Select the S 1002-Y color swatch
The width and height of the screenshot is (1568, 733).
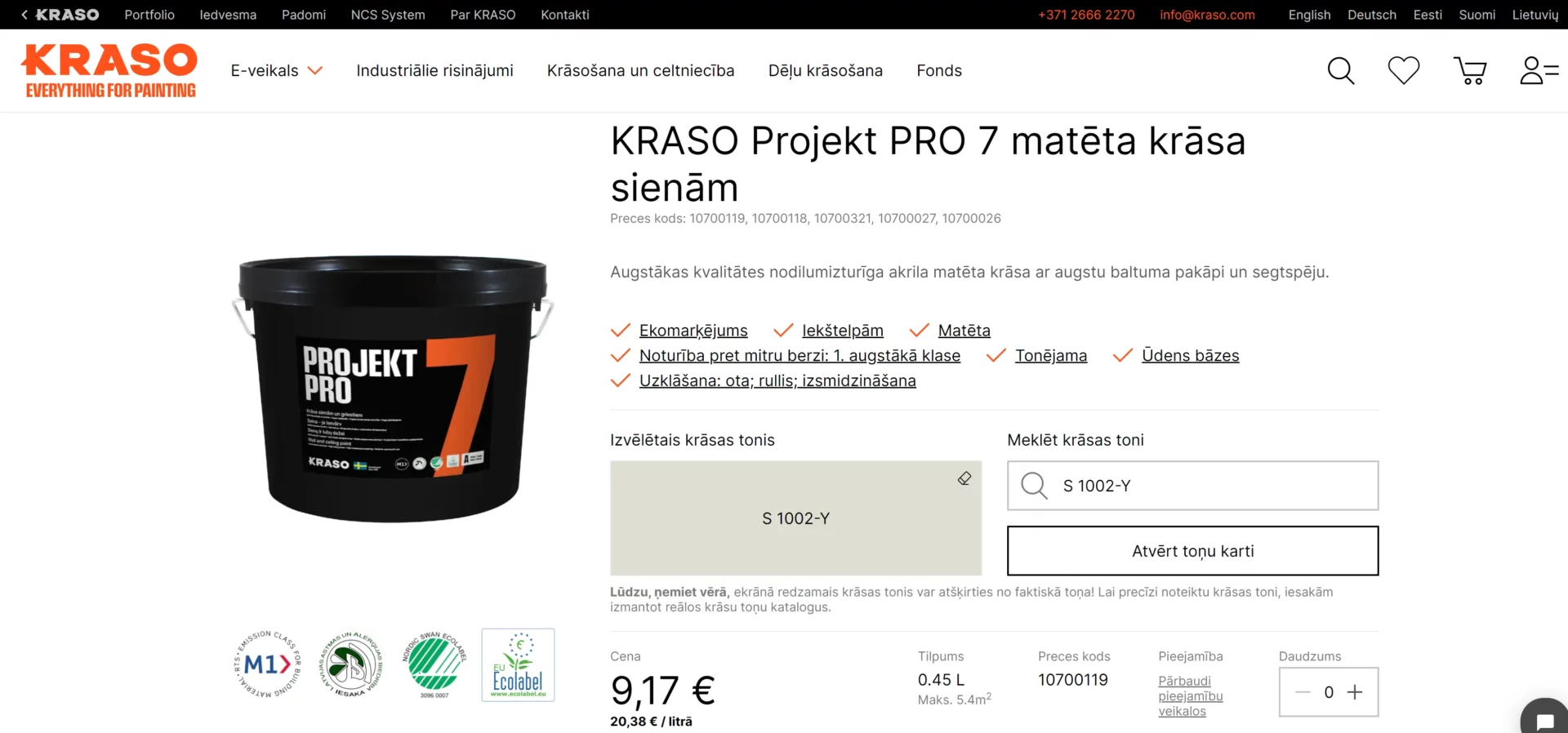(x=795, y=518)
